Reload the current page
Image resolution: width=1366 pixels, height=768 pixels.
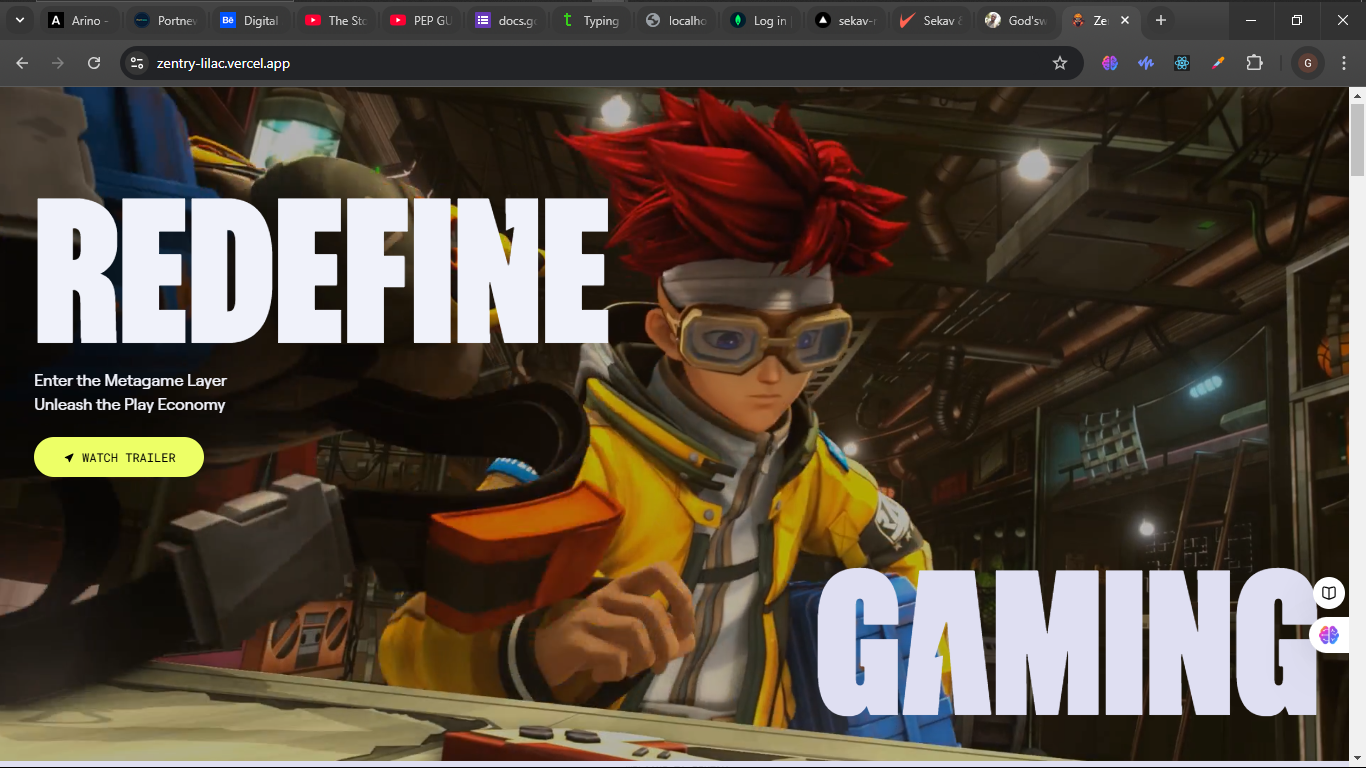(x=94, y=63)
